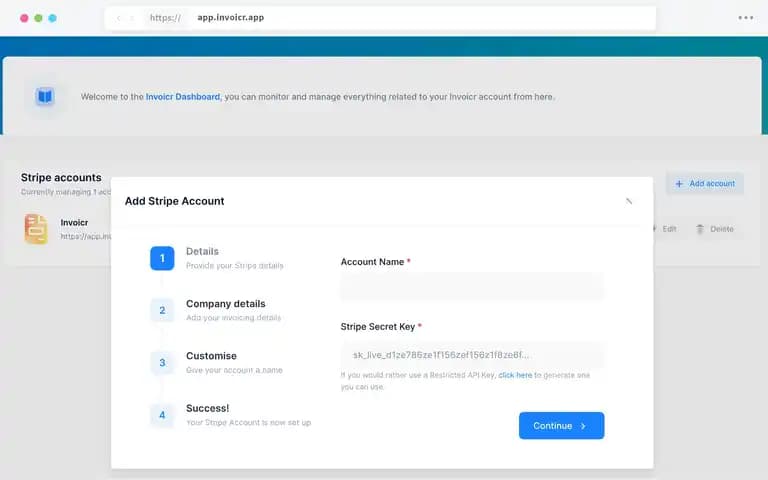The height and width of the screenshot is (480, 768).
Task: Focus the Account Name input field
Action: [x=472, y=286]
